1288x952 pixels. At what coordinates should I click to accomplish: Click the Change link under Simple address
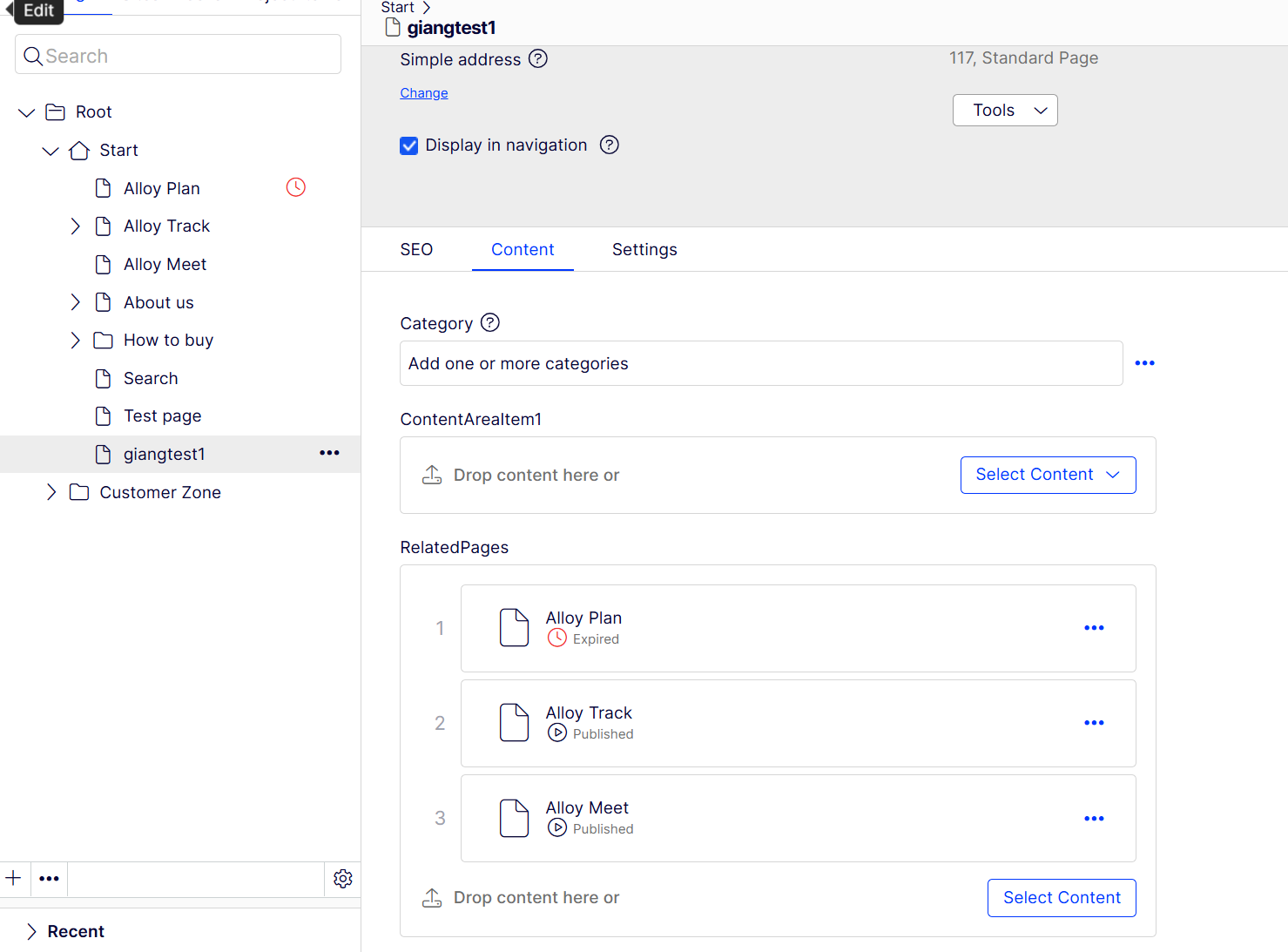(x=424, y=93)
